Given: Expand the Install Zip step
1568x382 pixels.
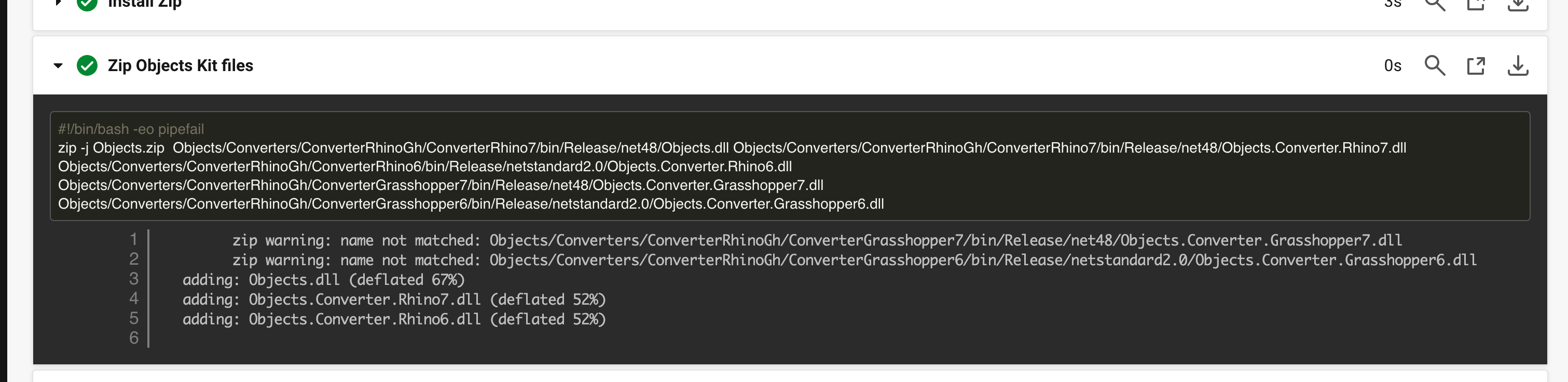Looking at the screenshot, I should coord(58,3).
